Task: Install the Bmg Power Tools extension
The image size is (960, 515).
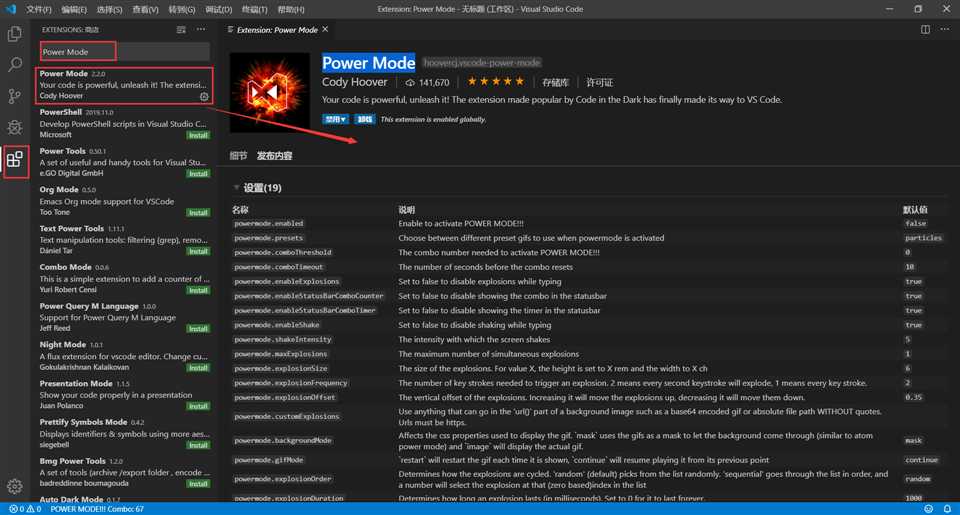Action: click(198, 484)
